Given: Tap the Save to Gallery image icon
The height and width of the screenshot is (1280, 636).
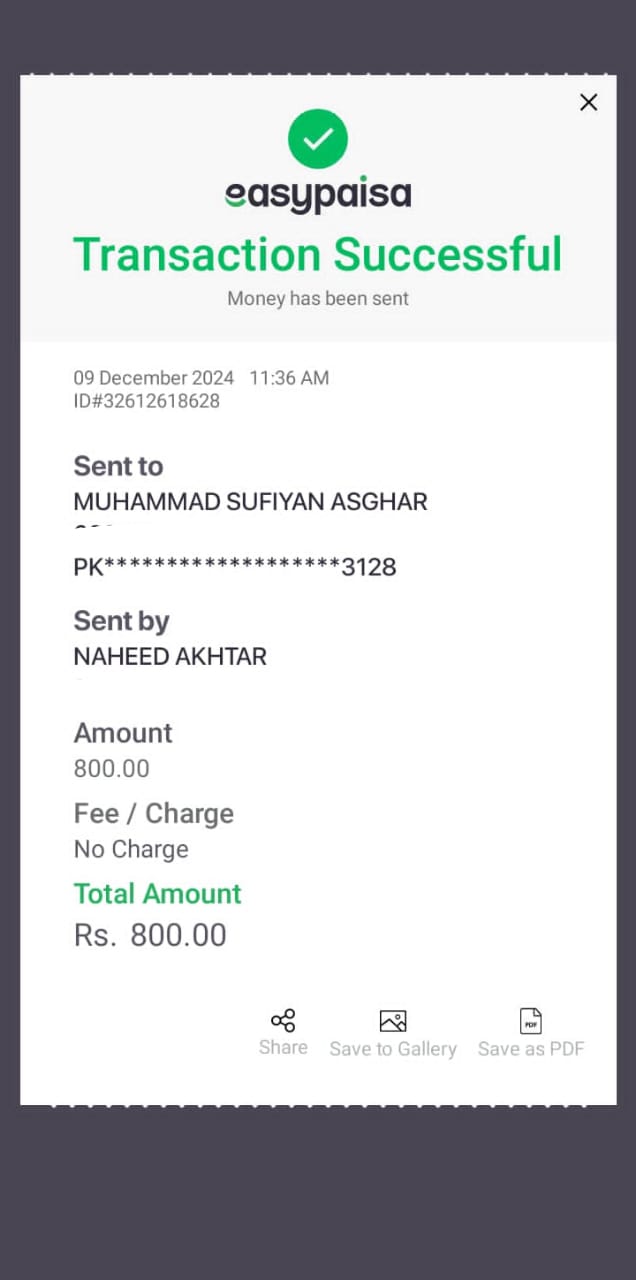Looking at the screenshot, I should (393, 1021).
